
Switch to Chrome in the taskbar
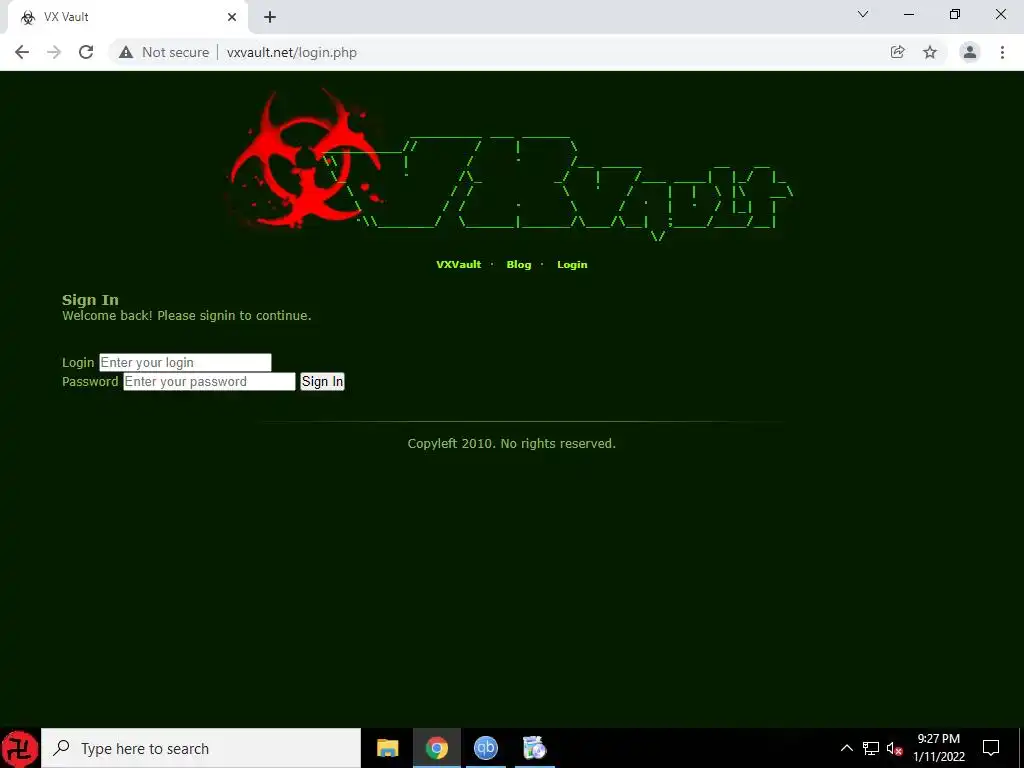pyautogui.click(x=436, y=748)
